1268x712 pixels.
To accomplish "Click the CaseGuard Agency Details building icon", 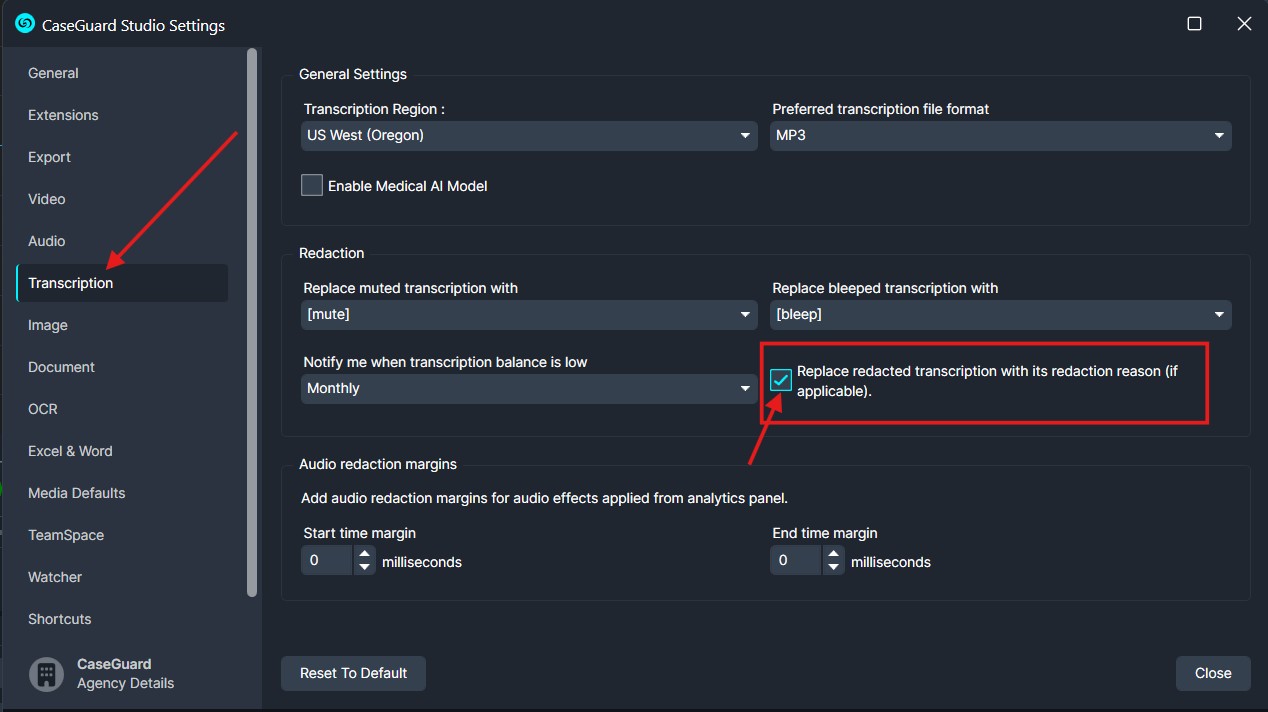I will (45, 674).
